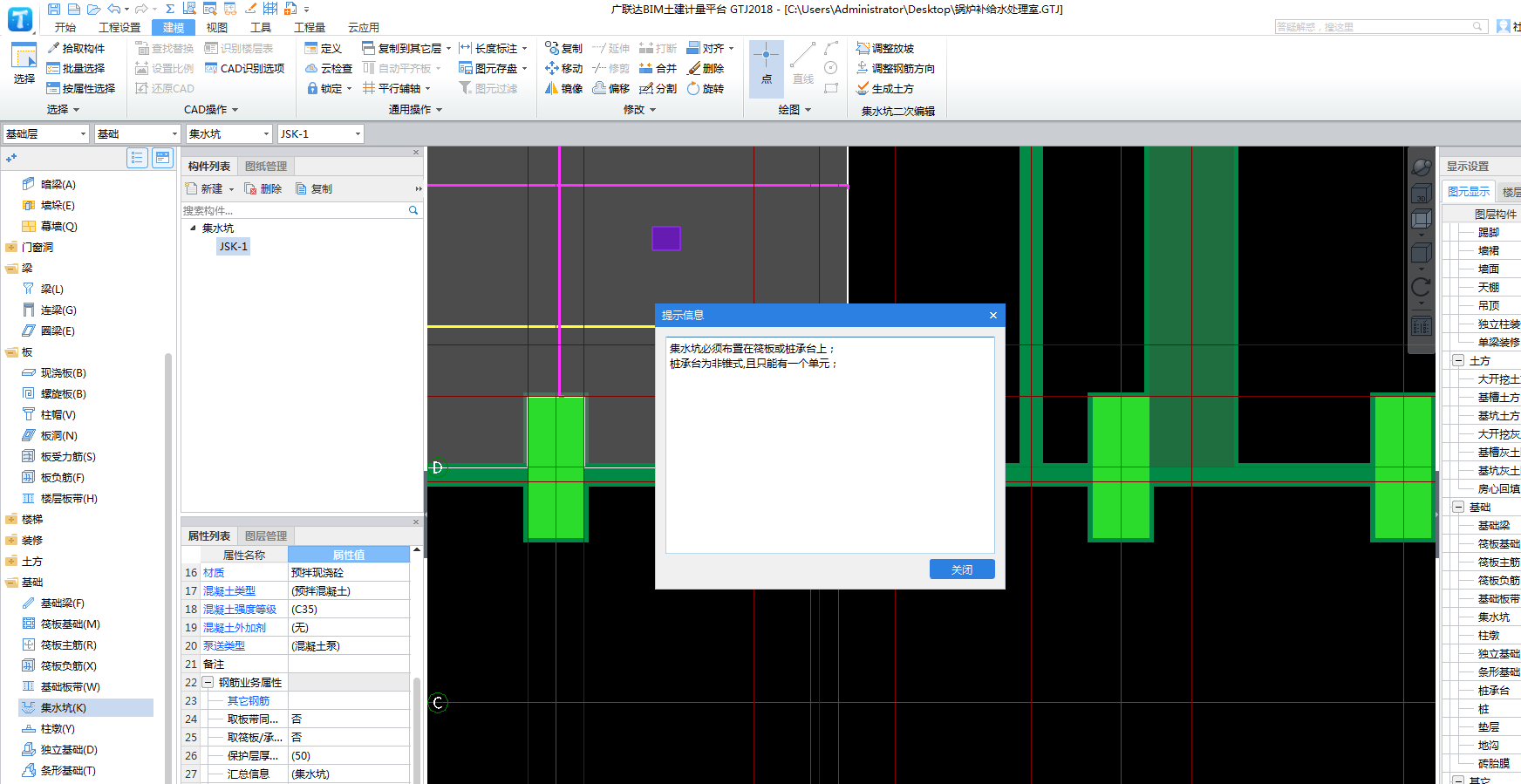Click 调整钢筋方向 tool
Viewport: 1521px width, 784px height.
tap(895, 68)
